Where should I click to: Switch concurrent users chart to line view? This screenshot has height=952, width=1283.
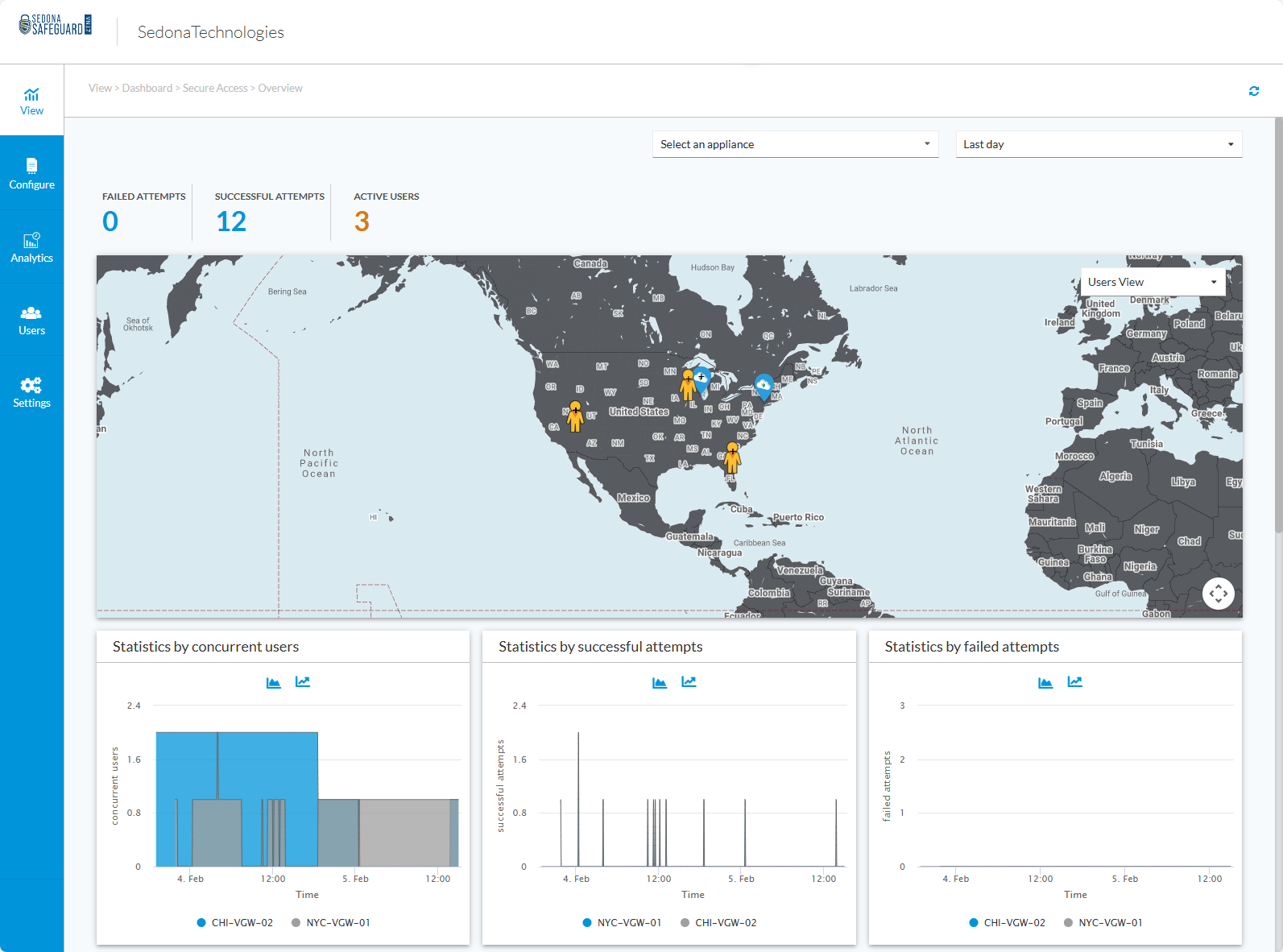click(303, 681)
